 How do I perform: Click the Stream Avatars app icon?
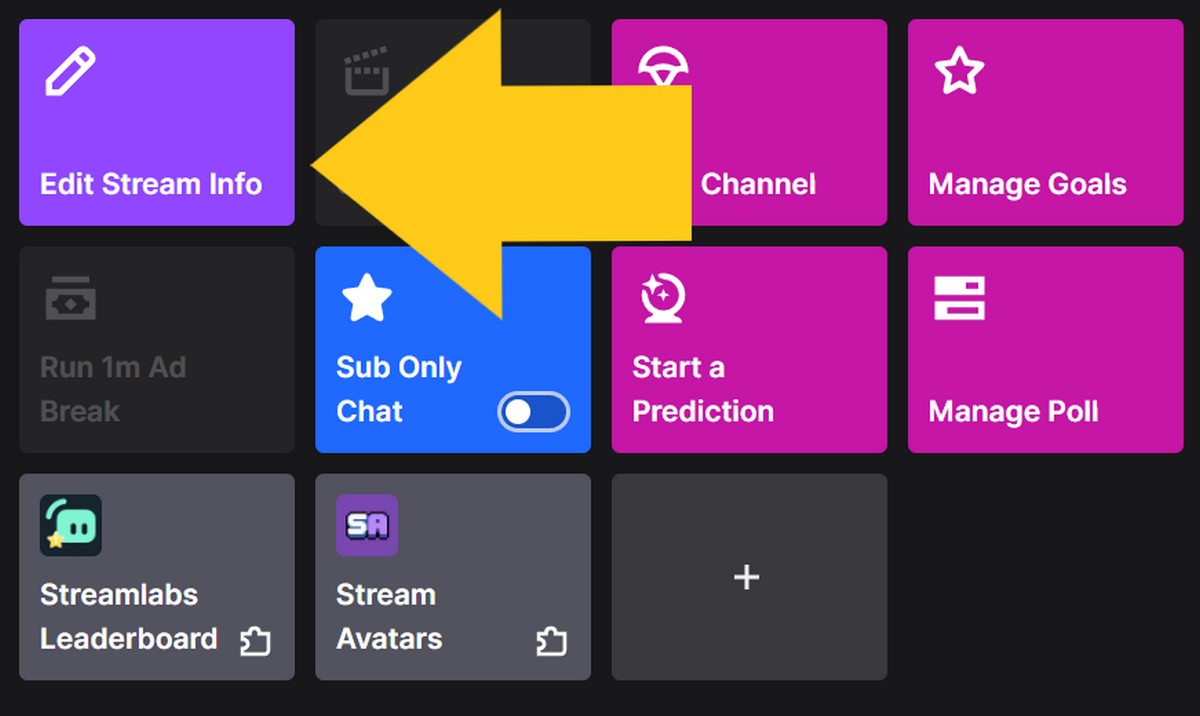pos(368,525)
